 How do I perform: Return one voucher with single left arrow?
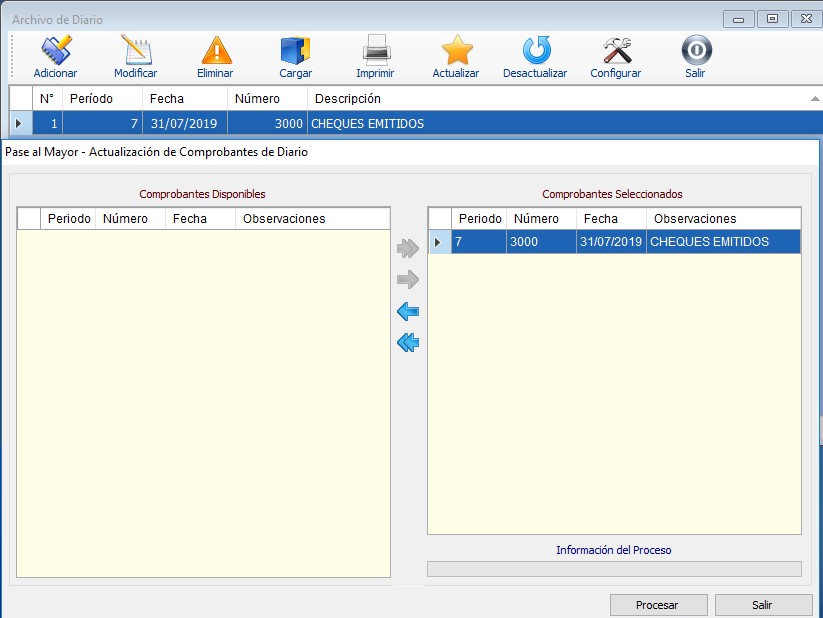click(x=408, y=311)
